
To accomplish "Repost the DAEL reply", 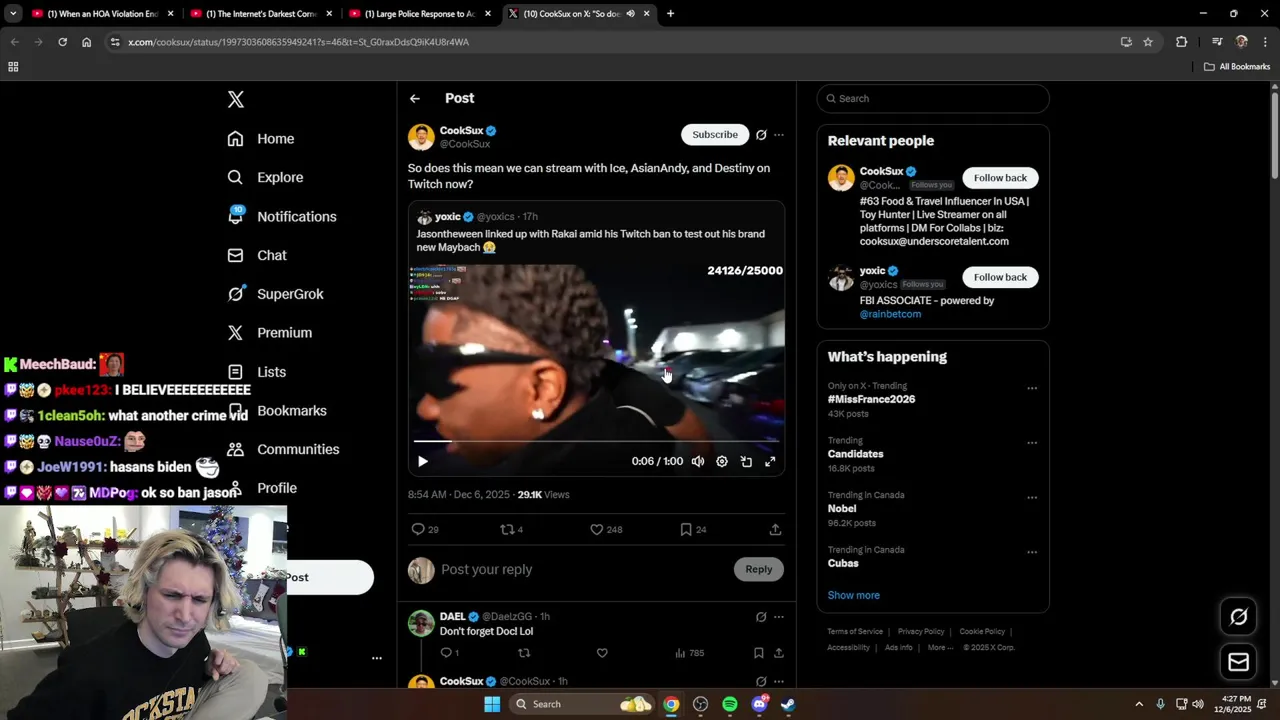I will coord(523,653).
